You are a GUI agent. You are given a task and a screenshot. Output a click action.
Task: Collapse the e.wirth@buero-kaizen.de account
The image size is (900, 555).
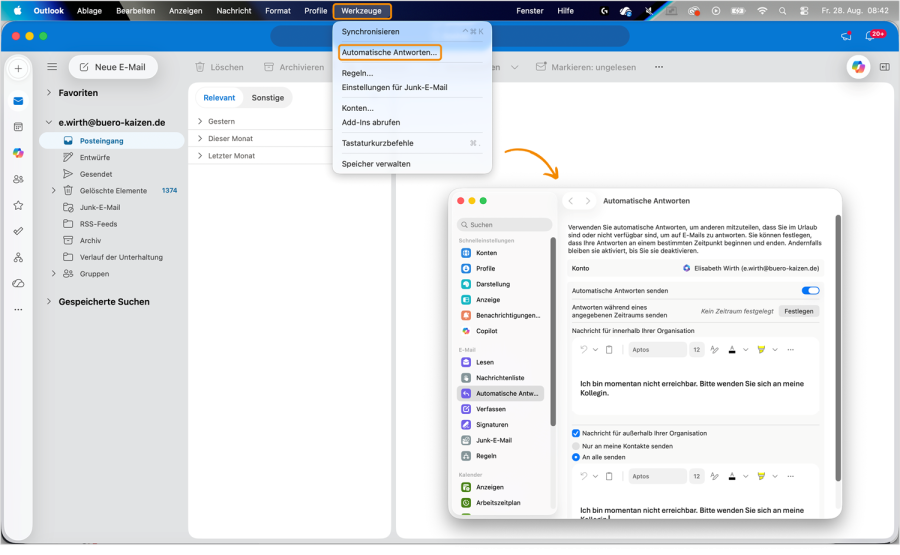click(49, 122)
